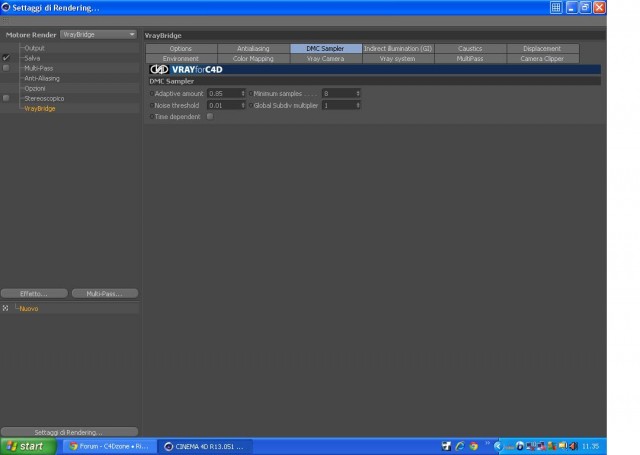Open the Caustics tab
This screenshot has height=455, width=640.
pos(470,48)
